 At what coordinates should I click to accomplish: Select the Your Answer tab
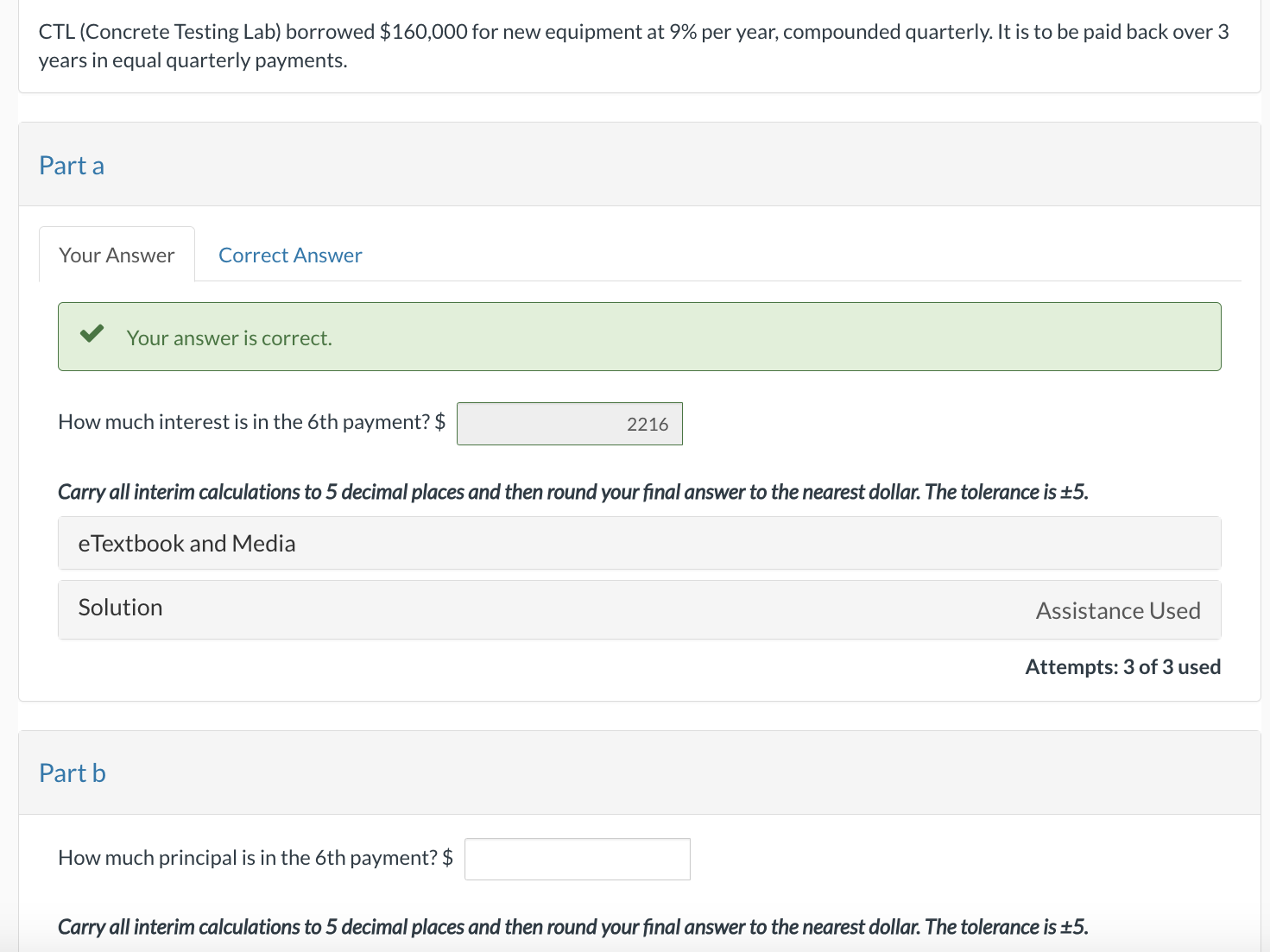117,255
